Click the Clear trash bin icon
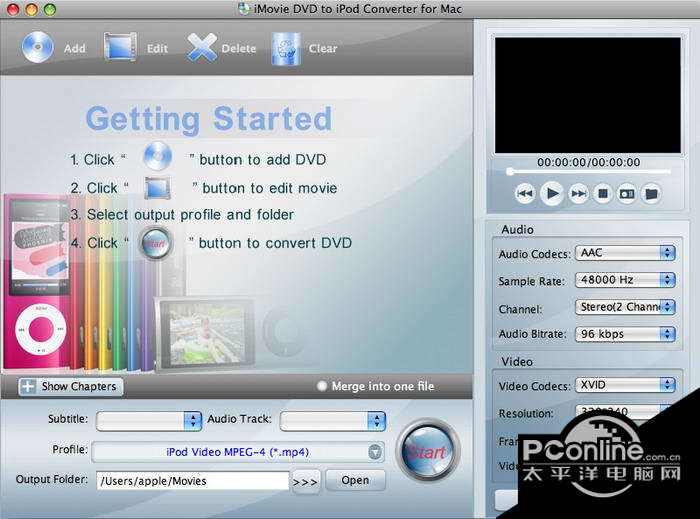Viewport: 700px width, 519px height. click(286, 48)
